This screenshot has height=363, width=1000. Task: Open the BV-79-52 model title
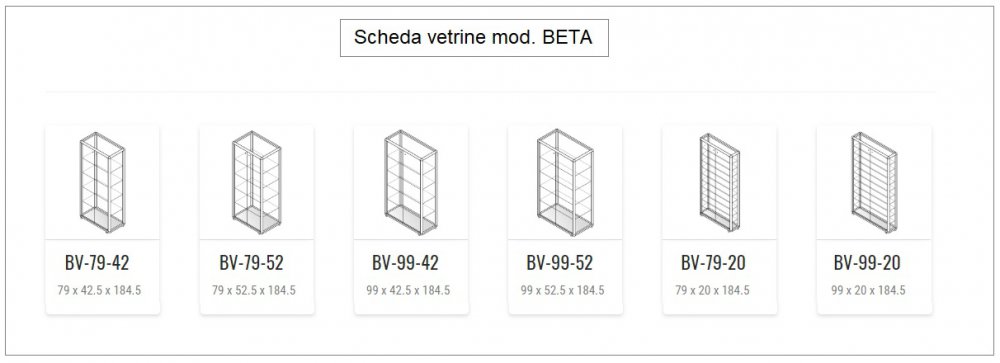coord(251,262)
